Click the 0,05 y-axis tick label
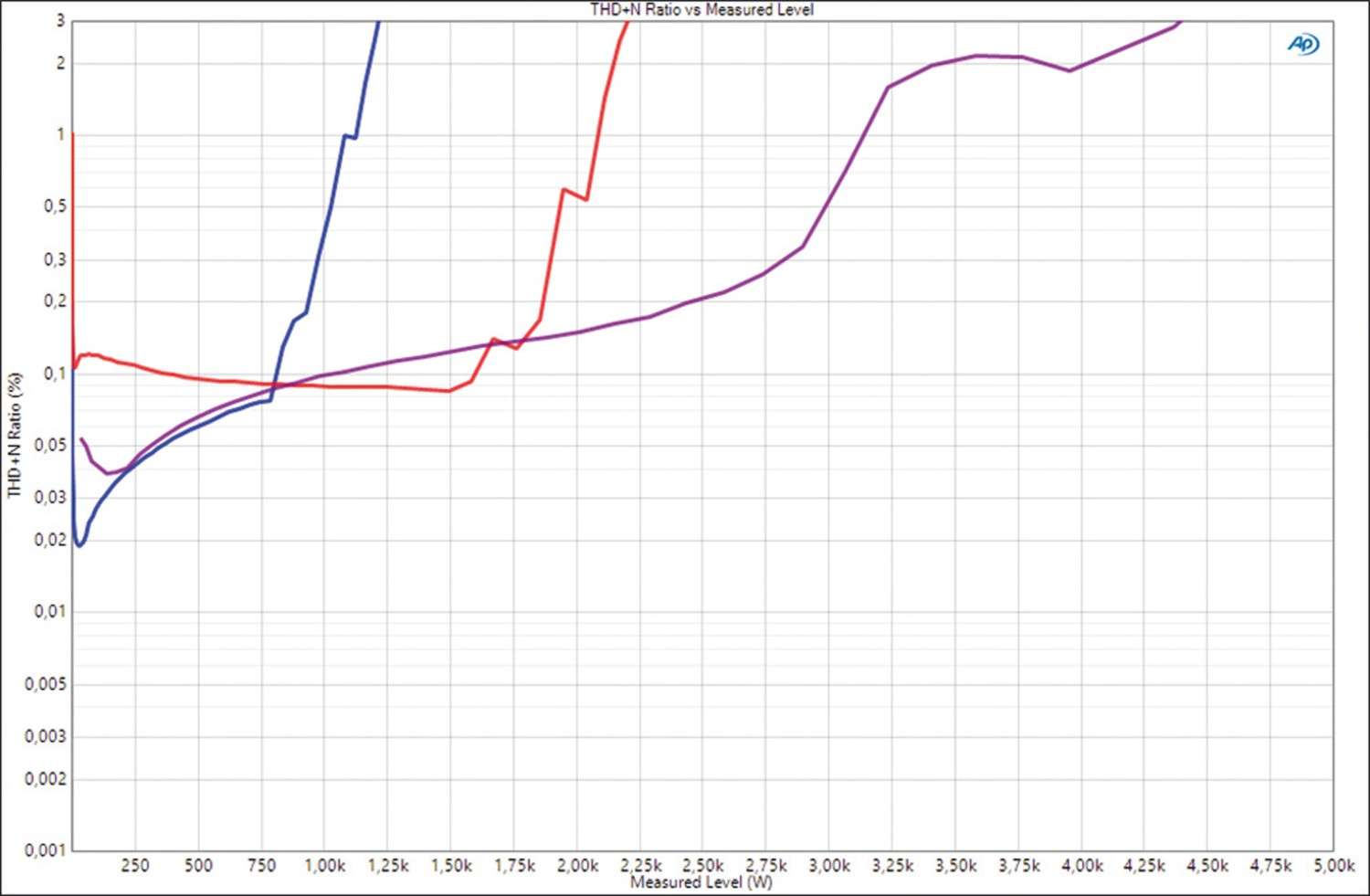Screen dimensions: 1370x896 (x=51, y=445)
